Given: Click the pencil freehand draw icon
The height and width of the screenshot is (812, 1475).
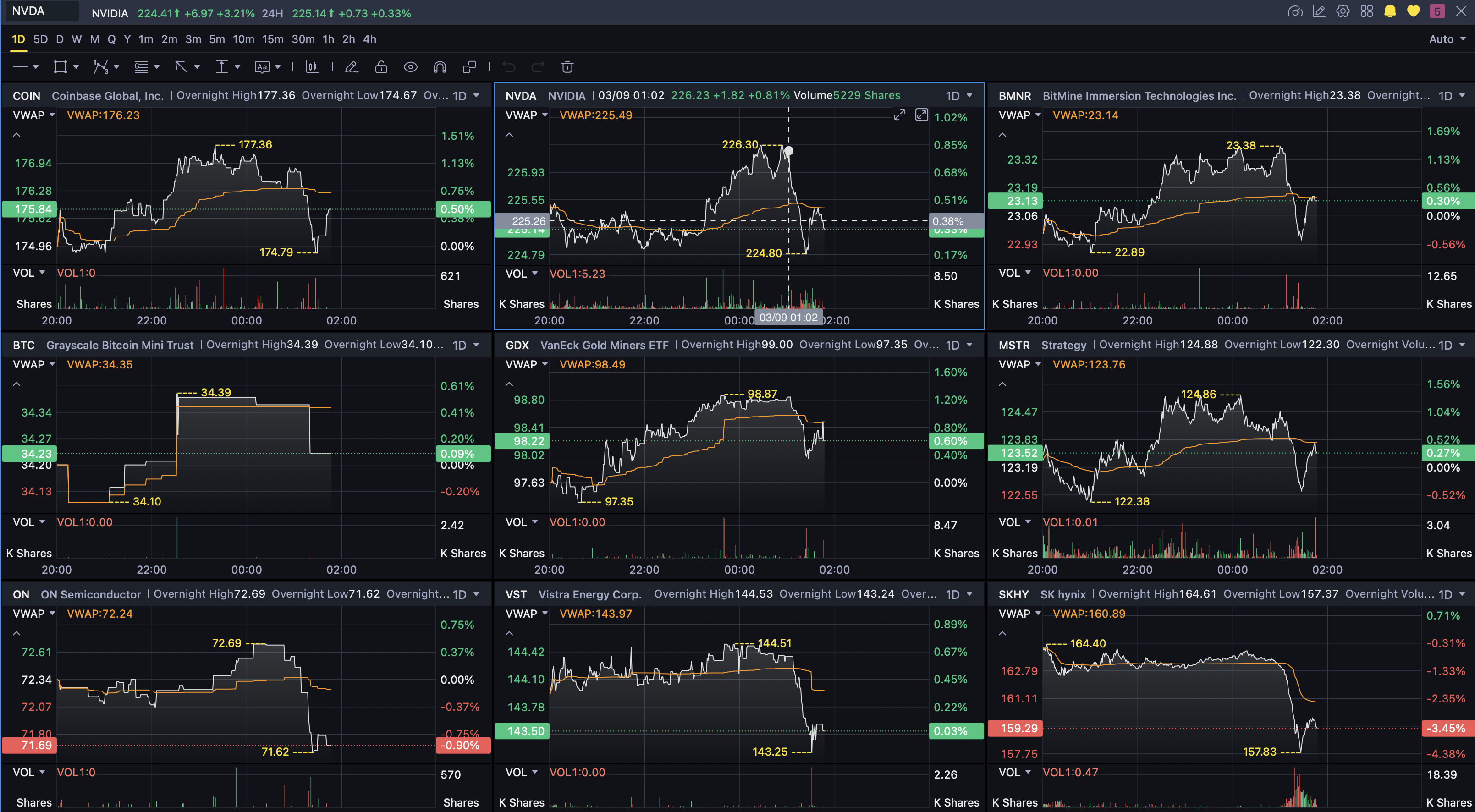Looking at the screenshot, I should 352,67.
